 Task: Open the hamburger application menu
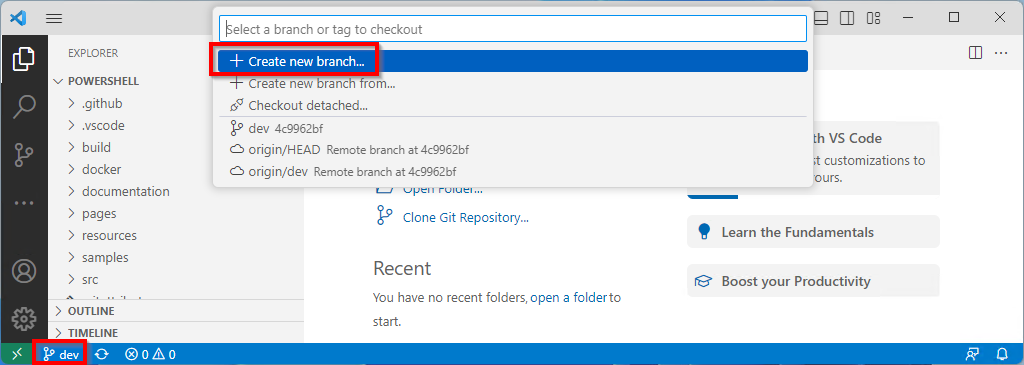[54, 18]
